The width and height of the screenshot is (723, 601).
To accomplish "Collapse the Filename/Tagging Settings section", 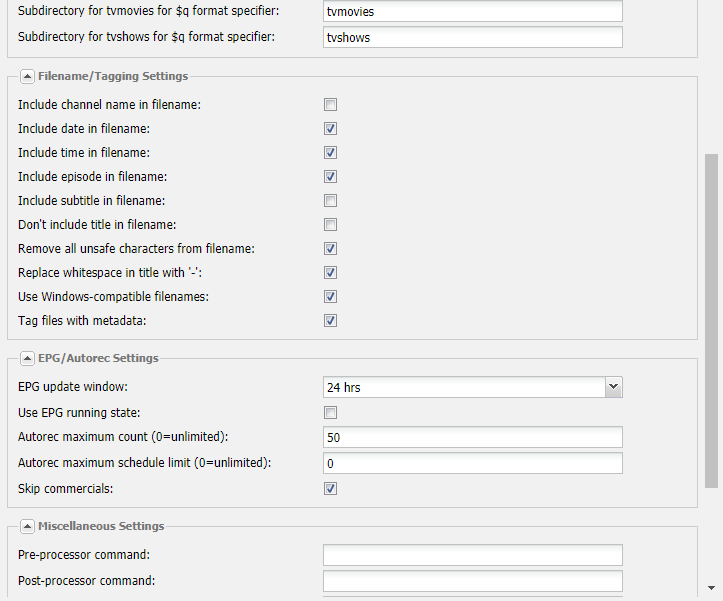I will 27,76.
